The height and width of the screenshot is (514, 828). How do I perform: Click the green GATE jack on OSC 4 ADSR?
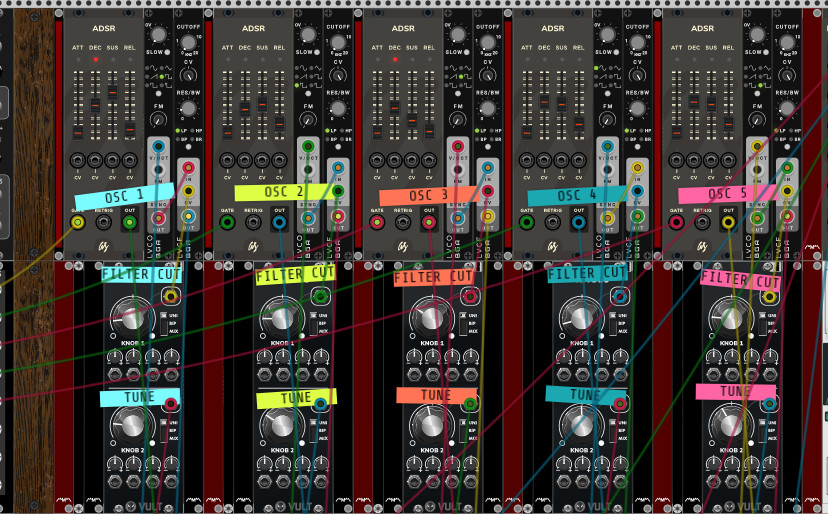pos(526,222)
